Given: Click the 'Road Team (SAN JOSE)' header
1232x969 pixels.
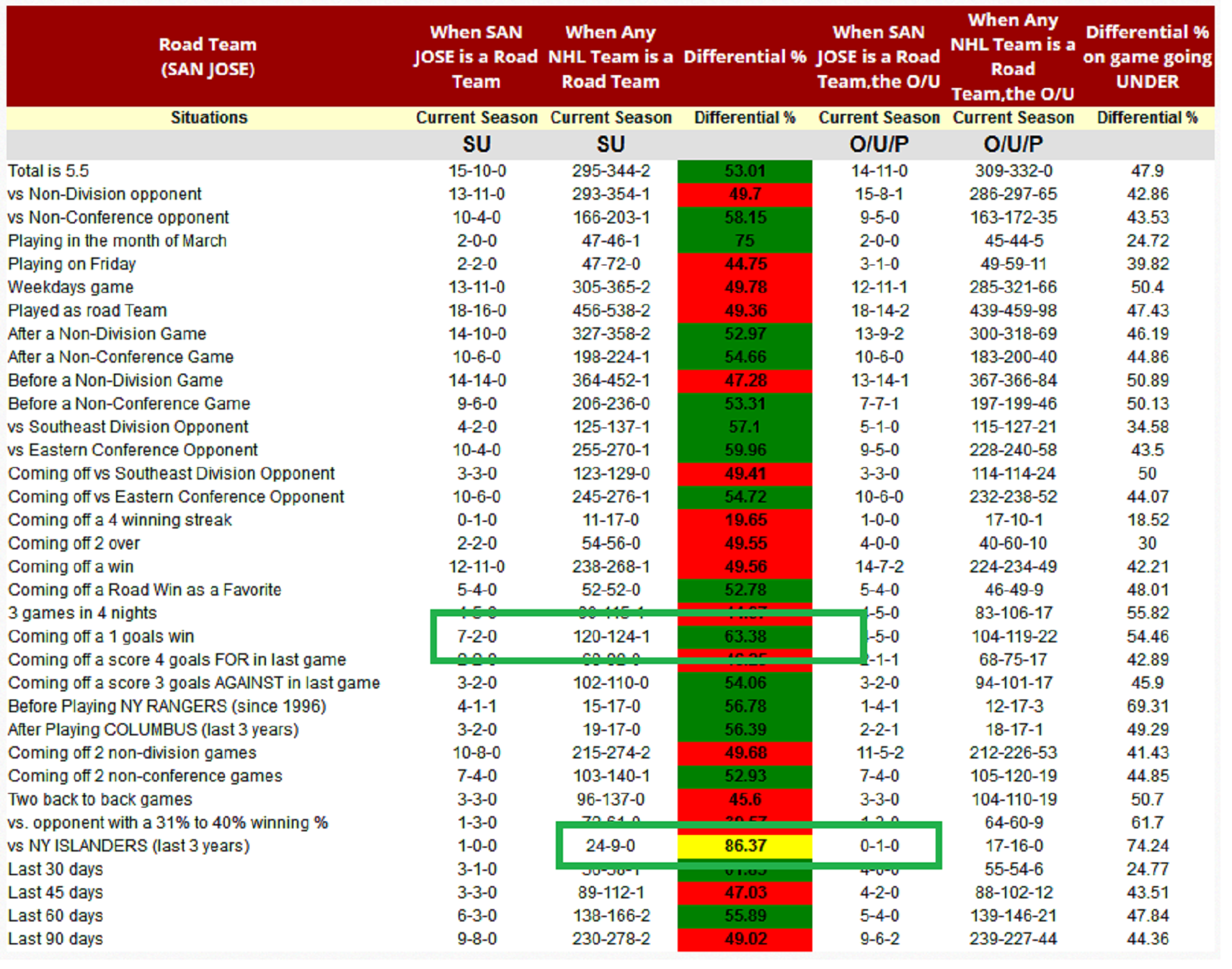Looking at the screenshot, I should tap(208, 56).
